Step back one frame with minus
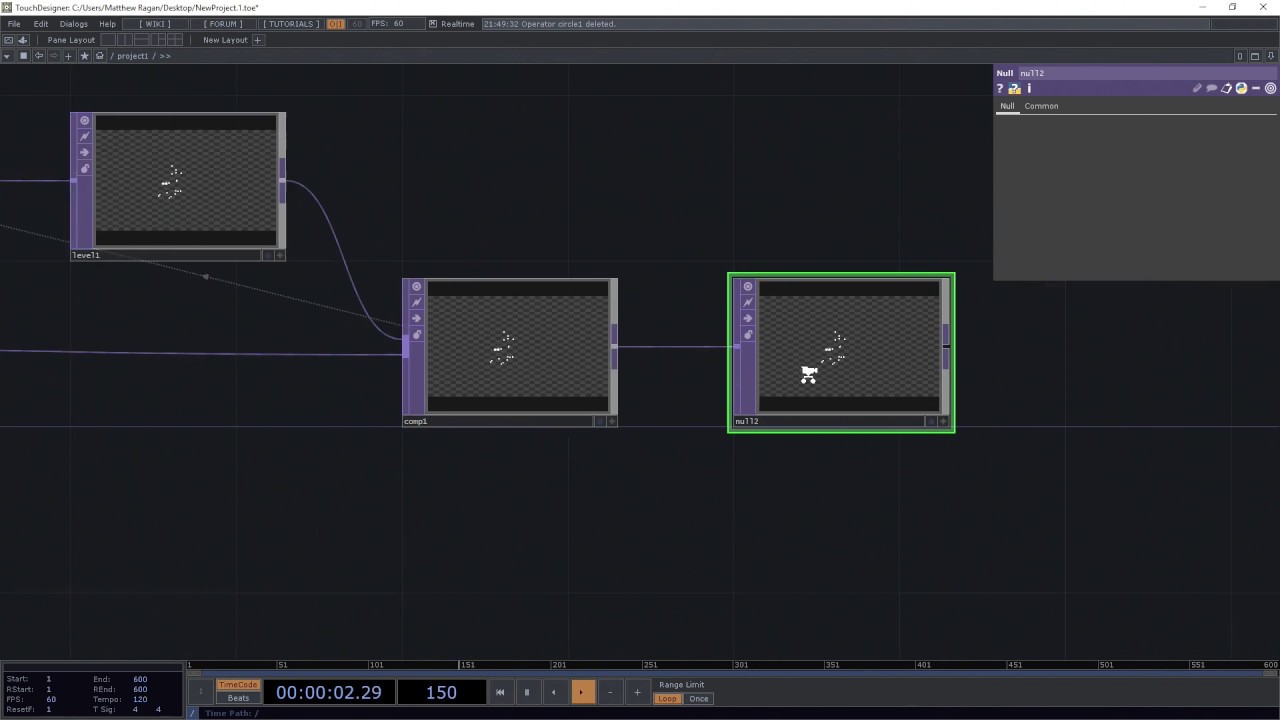 pyautogui.click(x=610, y=692)
